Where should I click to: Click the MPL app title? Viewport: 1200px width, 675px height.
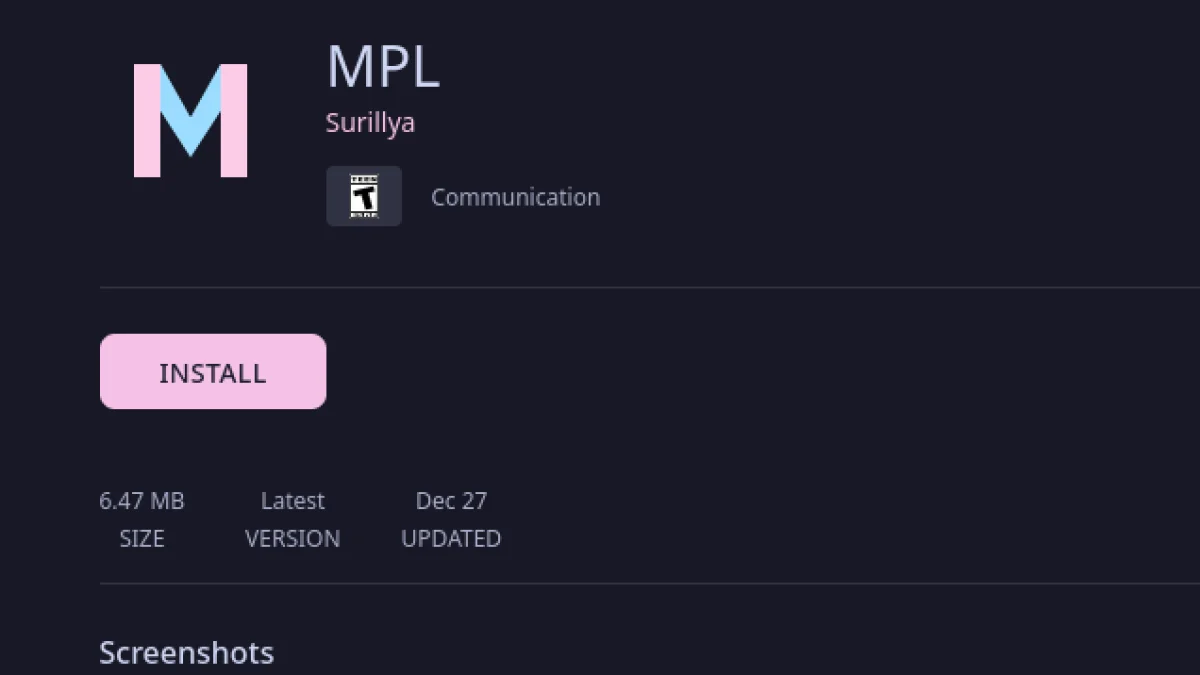pos(383,70)
